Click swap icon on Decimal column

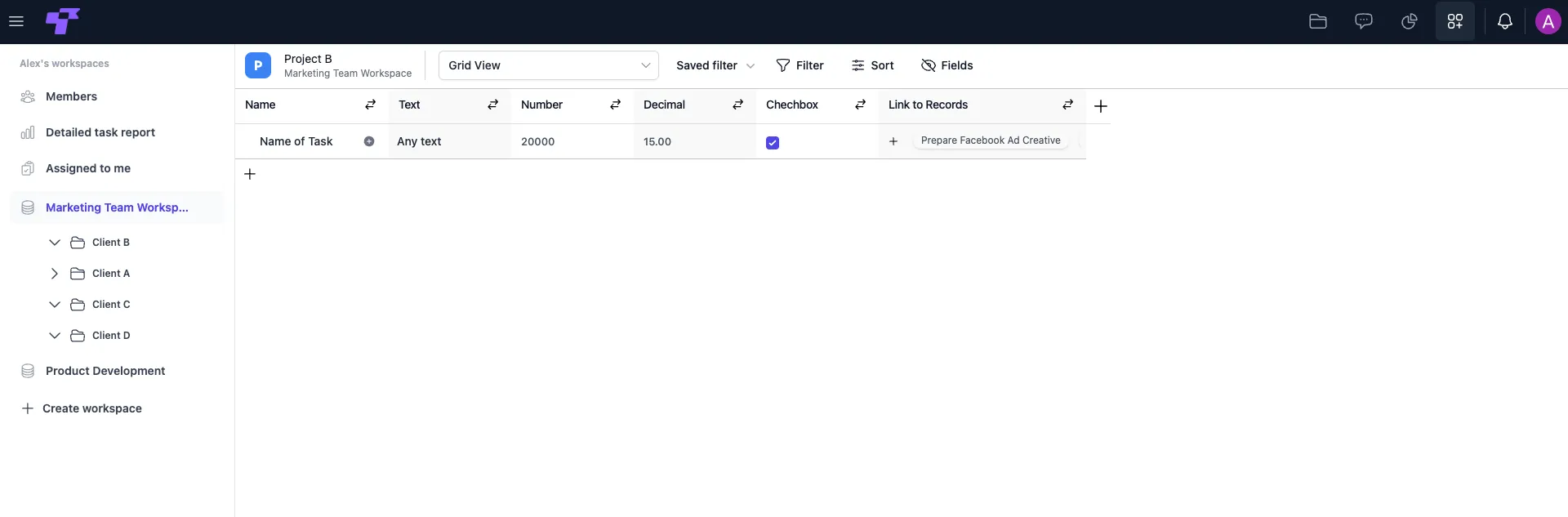pyautogui.click(x=738, y=105)
